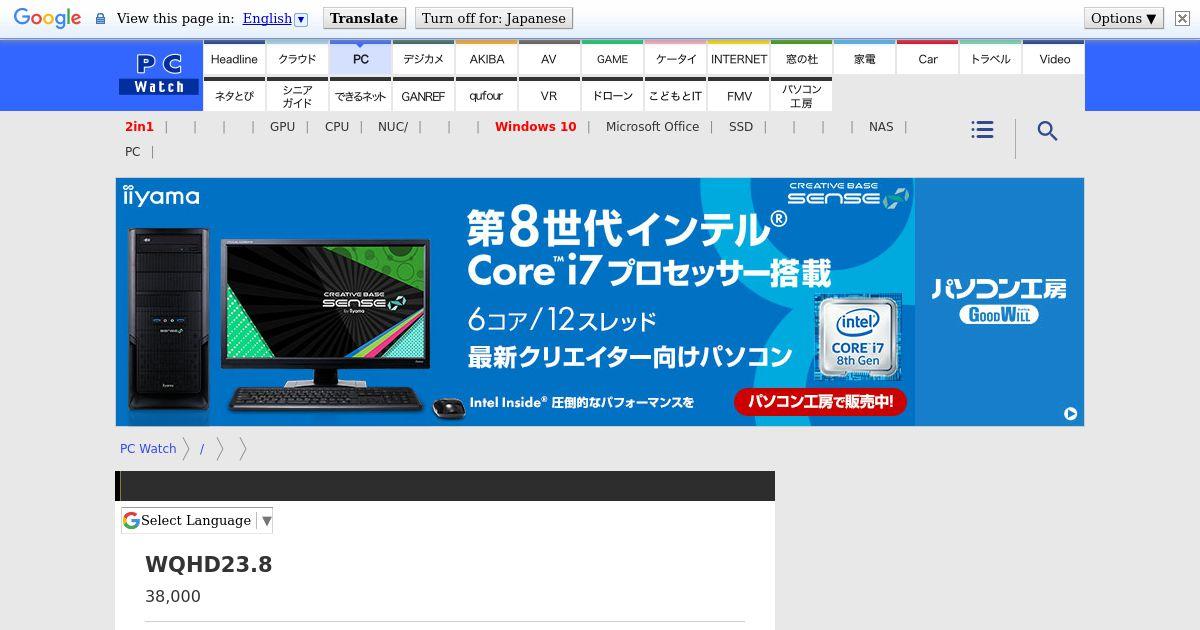Click the PC Watch breadcrumb link
The height and width of the screenshot is (630, 1200).
coord(148,448)
